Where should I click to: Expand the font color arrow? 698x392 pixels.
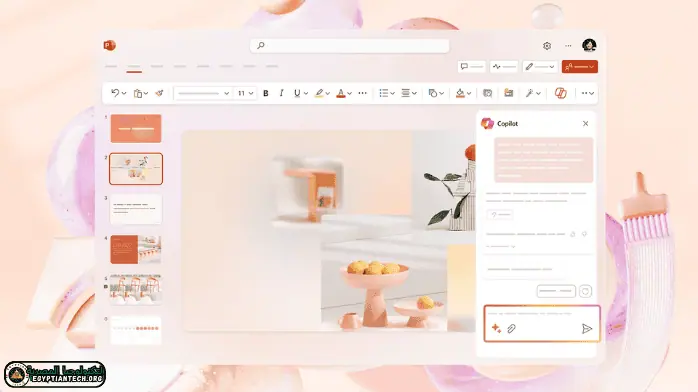coord(349,93)
